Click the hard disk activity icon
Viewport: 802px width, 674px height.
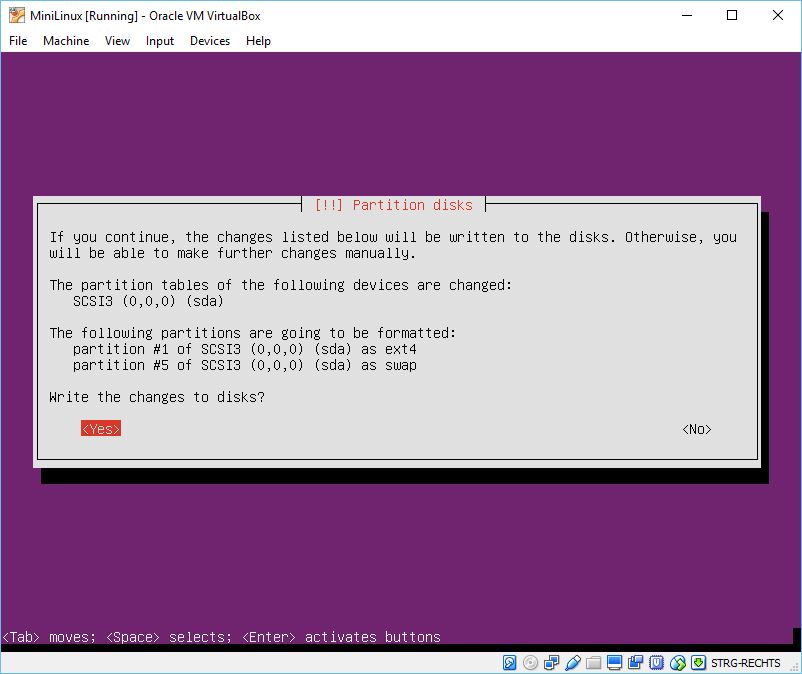[510, 662]
